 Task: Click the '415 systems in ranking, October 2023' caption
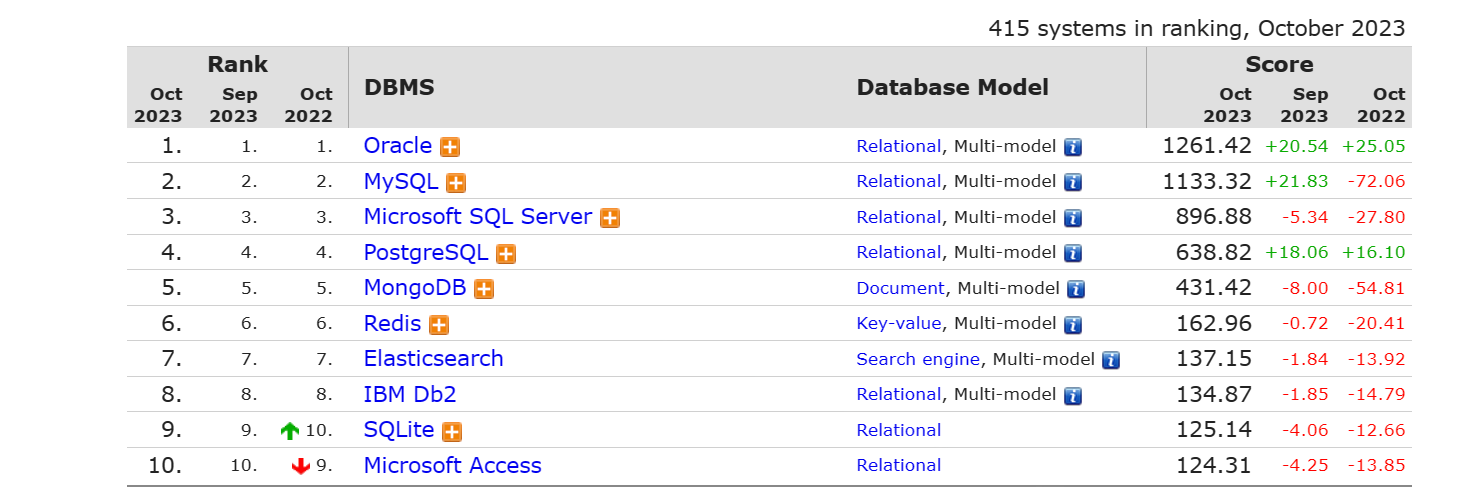1197,29
